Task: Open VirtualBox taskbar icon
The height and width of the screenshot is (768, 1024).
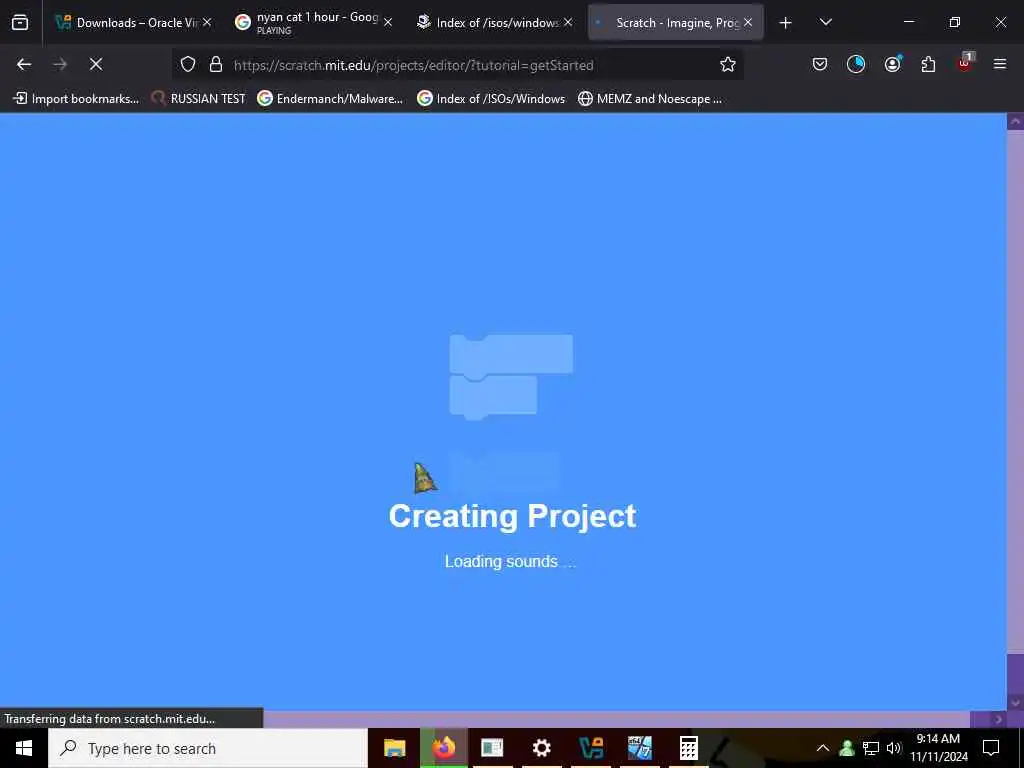Action: point(591,748)
